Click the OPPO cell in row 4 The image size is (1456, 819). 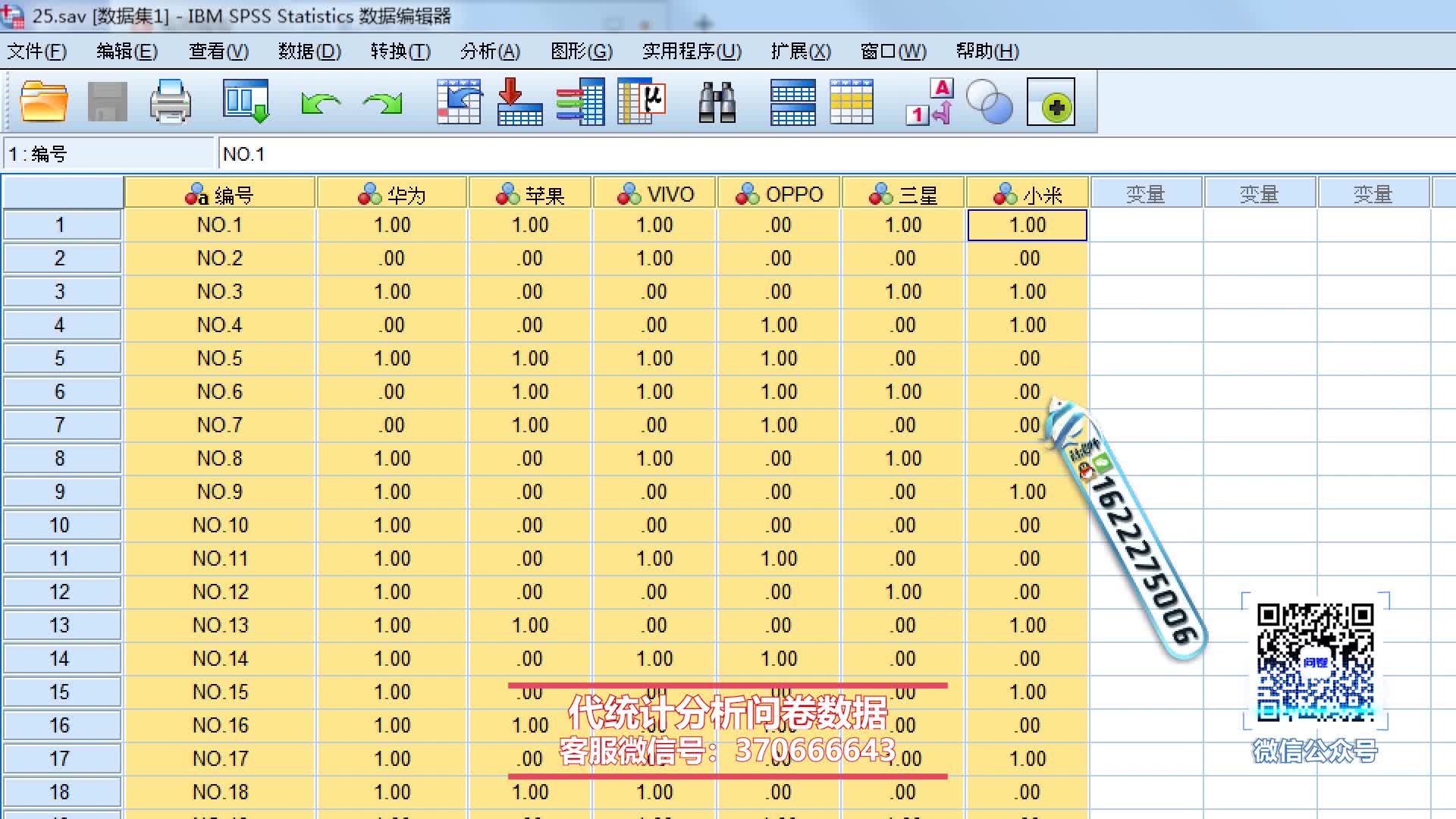779,325
